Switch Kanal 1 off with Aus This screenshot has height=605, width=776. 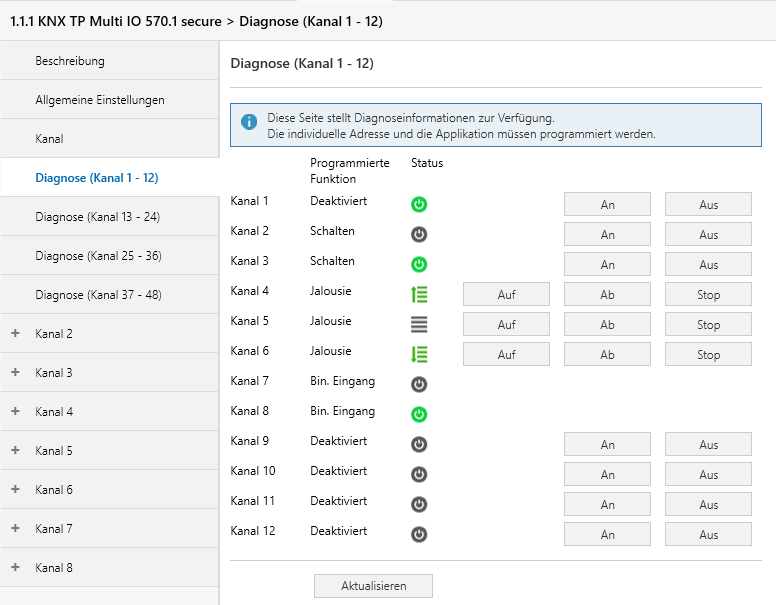pos(708,205)
